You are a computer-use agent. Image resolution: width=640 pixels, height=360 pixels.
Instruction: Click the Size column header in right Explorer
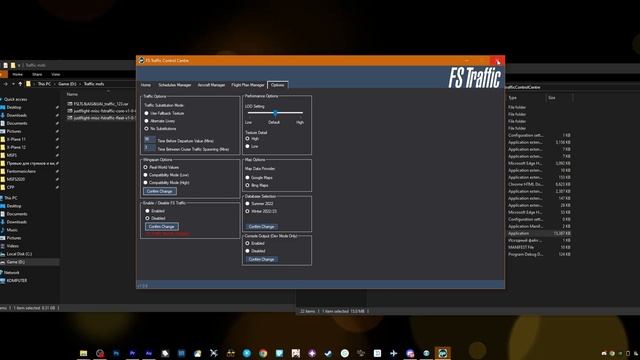pos(552,98)
